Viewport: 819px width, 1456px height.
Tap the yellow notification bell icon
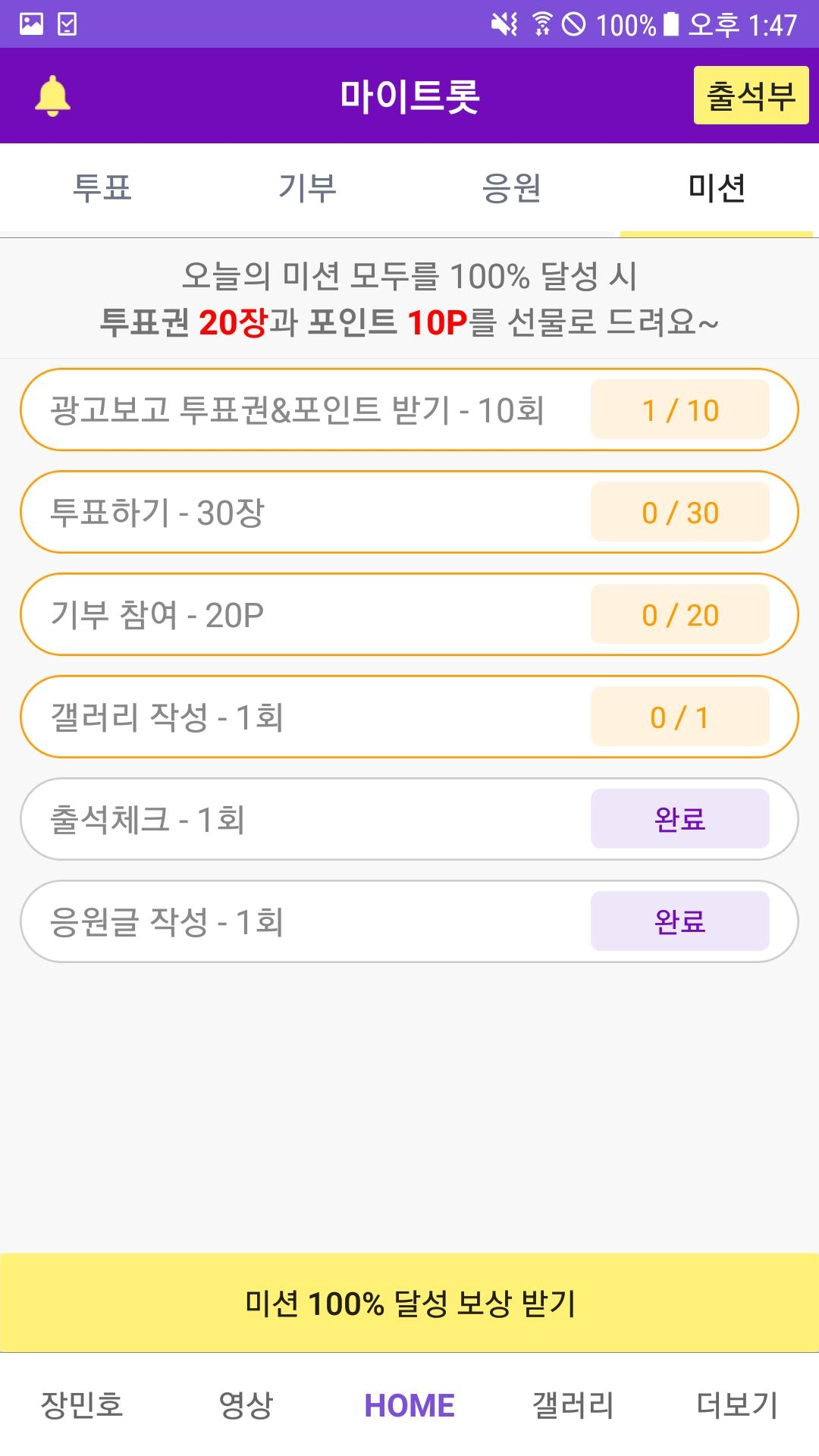click(x=53, y=96)
